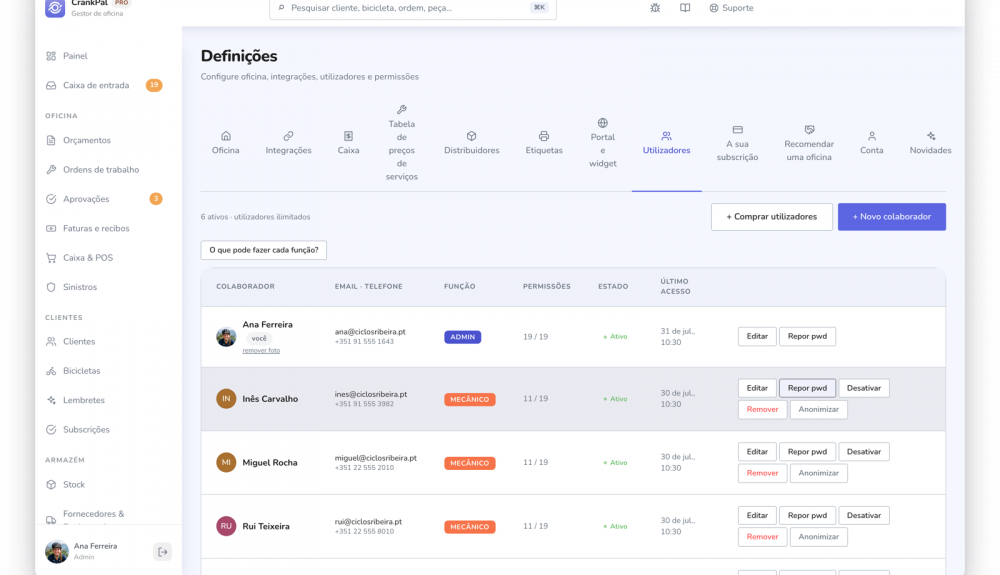
Task: Open Tabela de preços de serviços tab
Action: (402, 143)
